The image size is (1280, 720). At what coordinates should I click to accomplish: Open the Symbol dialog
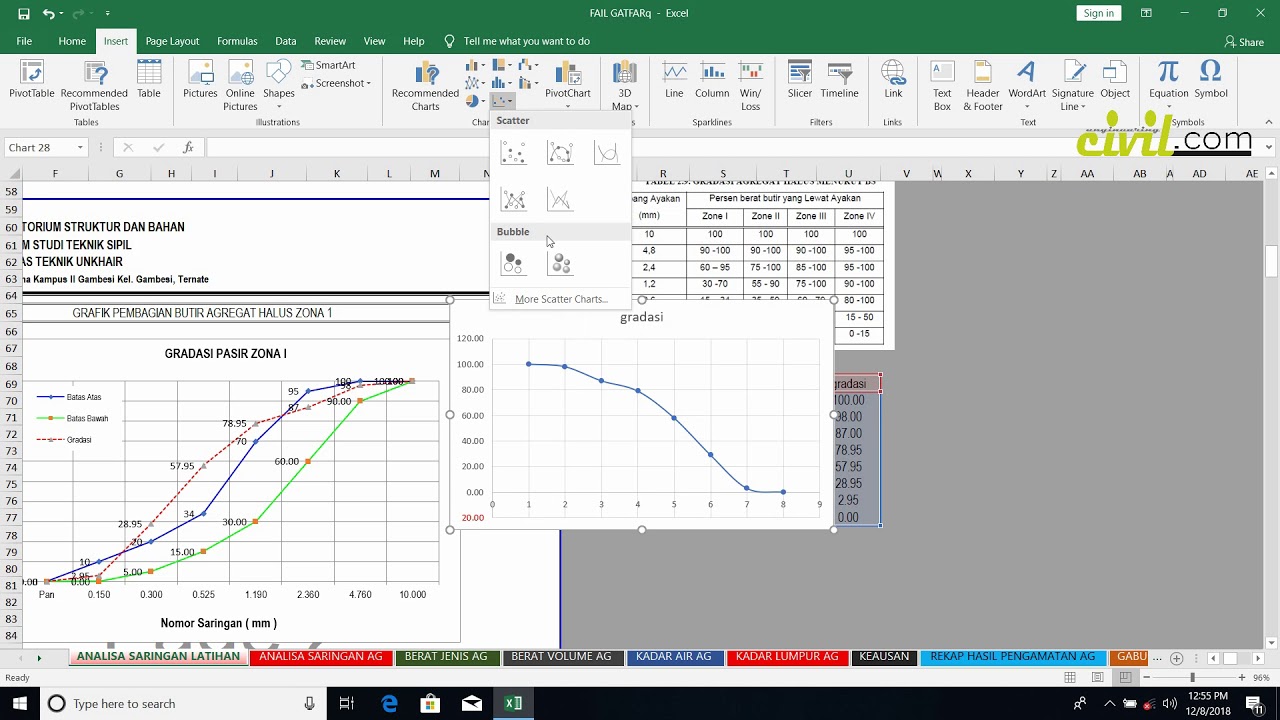coord(1210,80)
